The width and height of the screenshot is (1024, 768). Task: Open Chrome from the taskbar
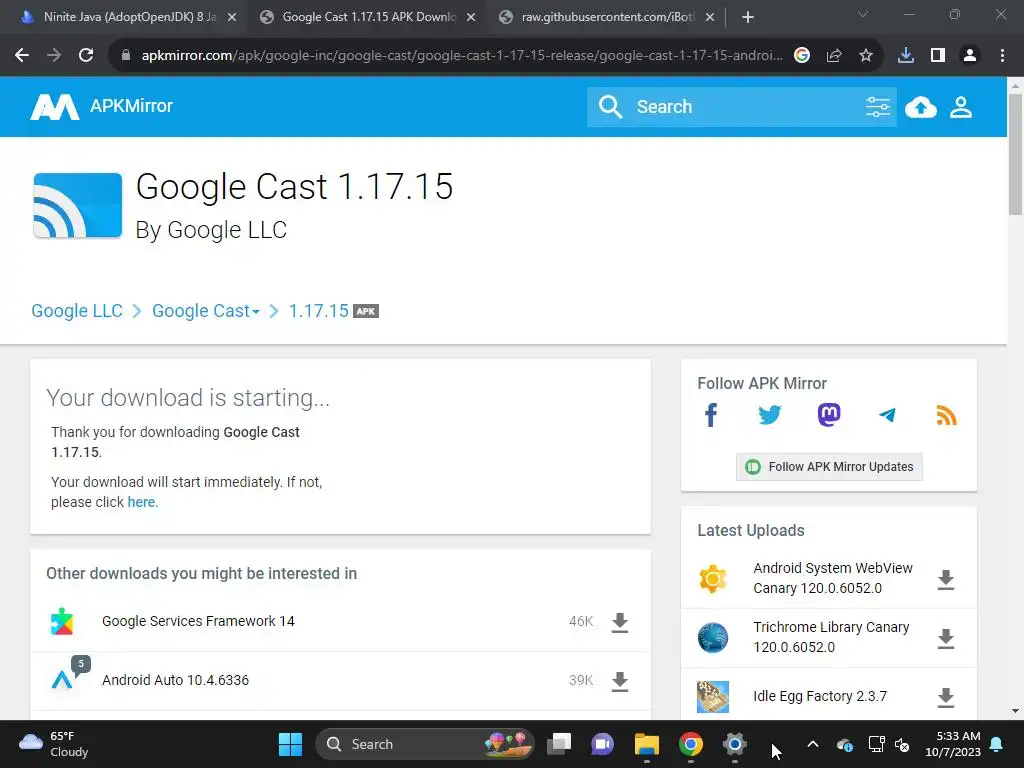690,744
